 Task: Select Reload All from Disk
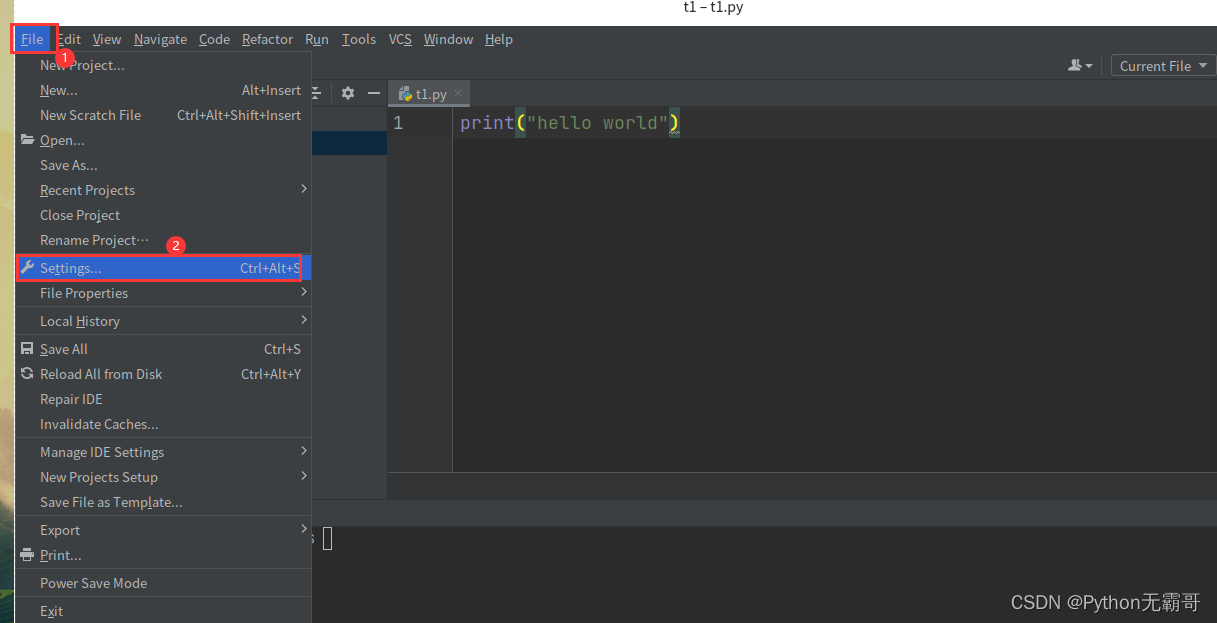click(x=163, y=374)
